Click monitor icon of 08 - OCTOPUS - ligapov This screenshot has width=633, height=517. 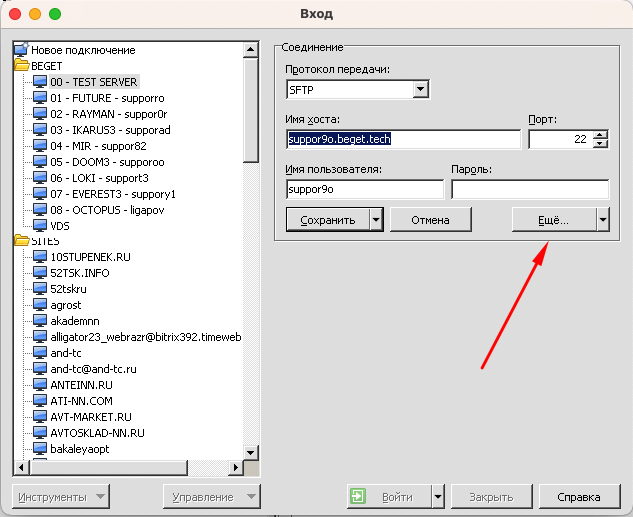tap(40, 209)
